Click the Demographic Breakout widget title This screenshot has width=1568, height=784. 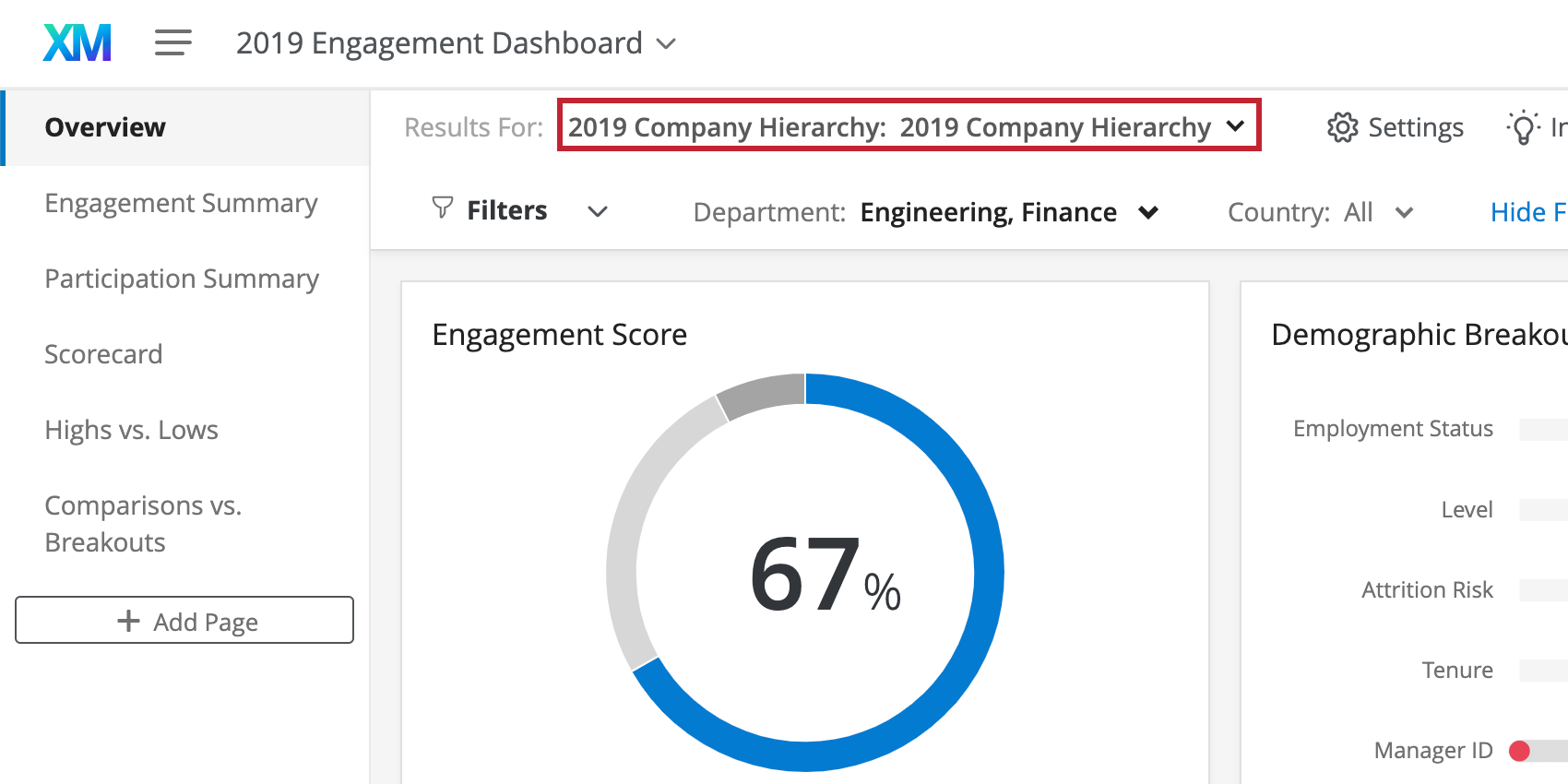click(x=1420, y=334)
